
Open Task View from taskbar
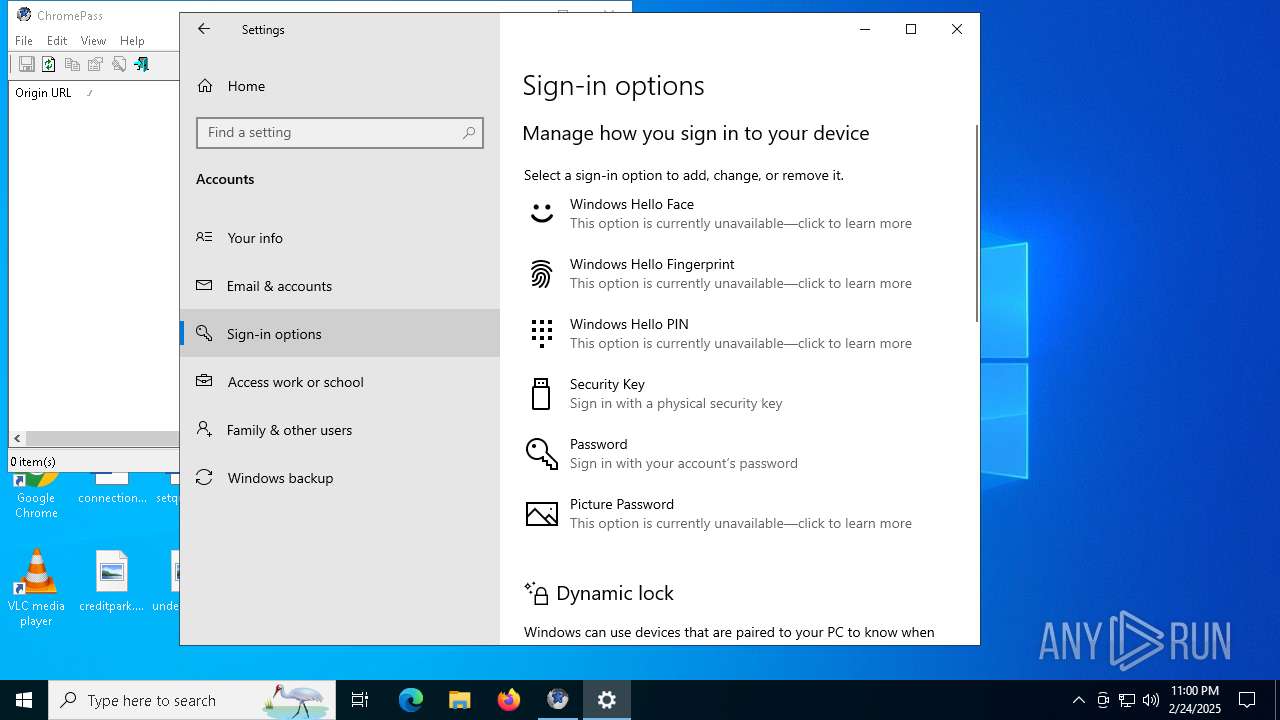pos(360,700)
